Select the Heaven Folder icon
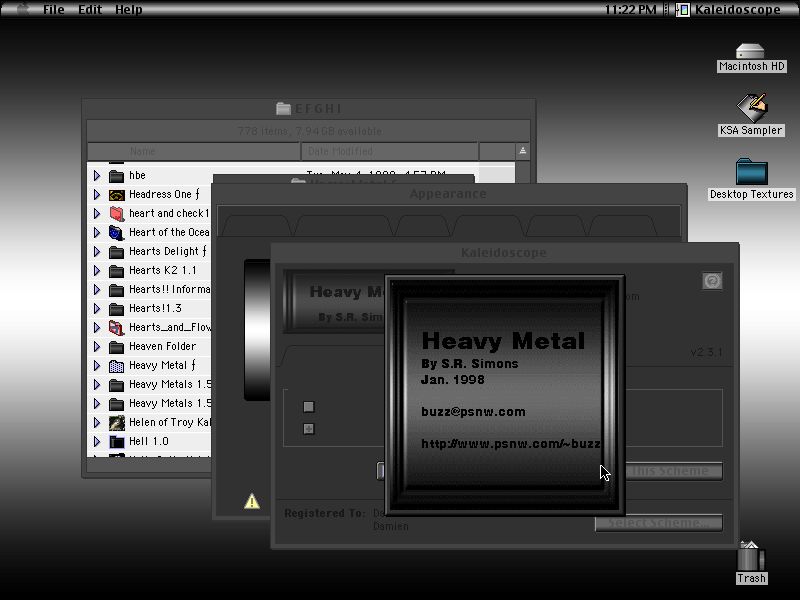 point(116,347)
